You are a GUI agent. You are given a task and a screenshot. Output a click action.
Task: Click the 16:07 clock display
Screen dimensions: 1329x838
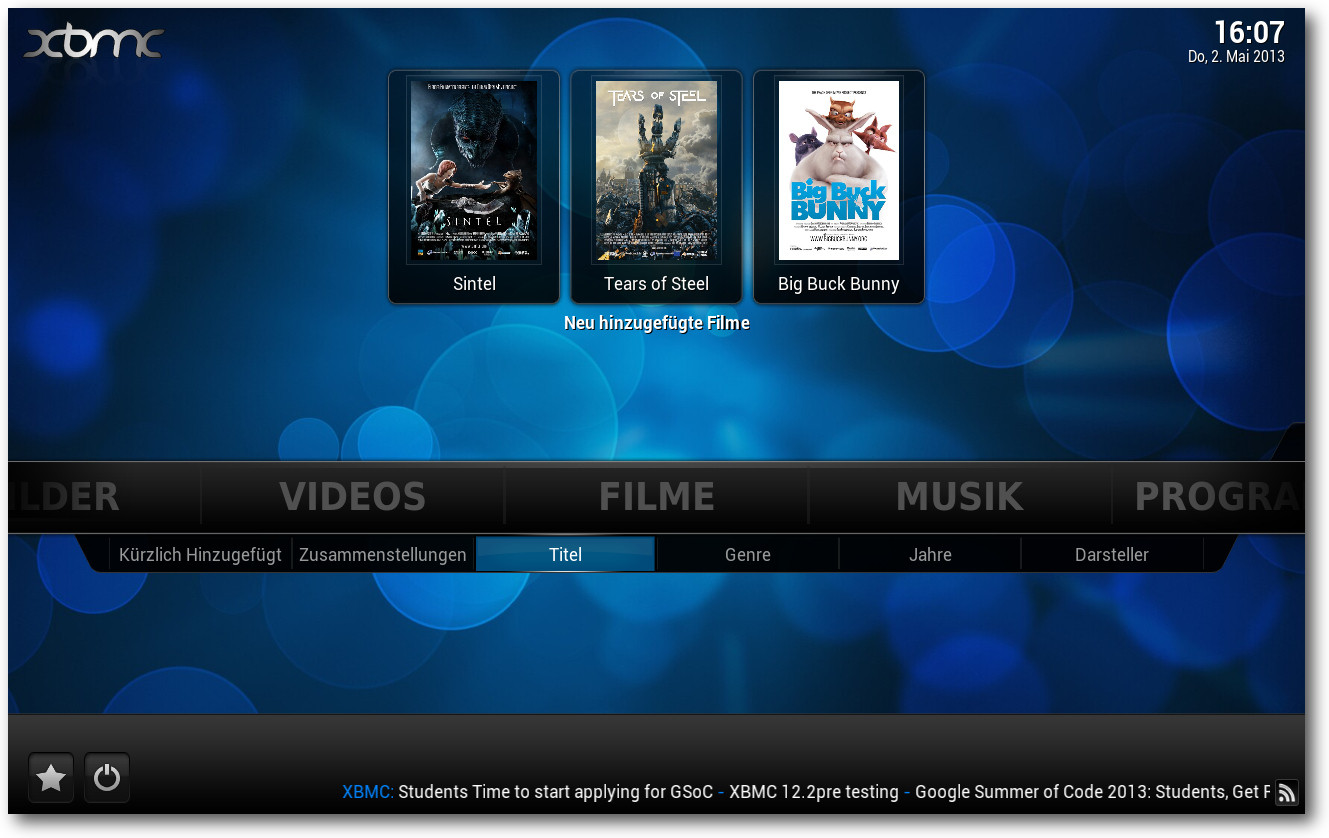1249,32
